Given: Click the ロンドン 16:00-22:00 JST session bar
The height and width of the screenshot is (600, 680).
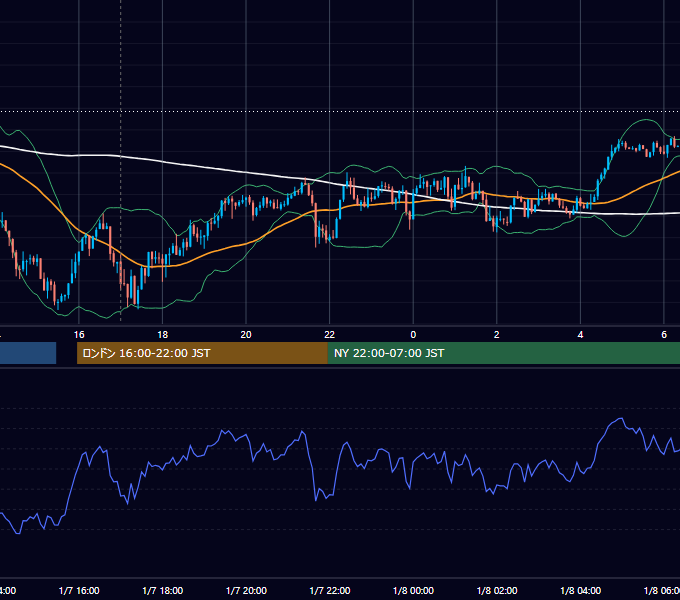Looking at the screenshot, I should point(202,353).
